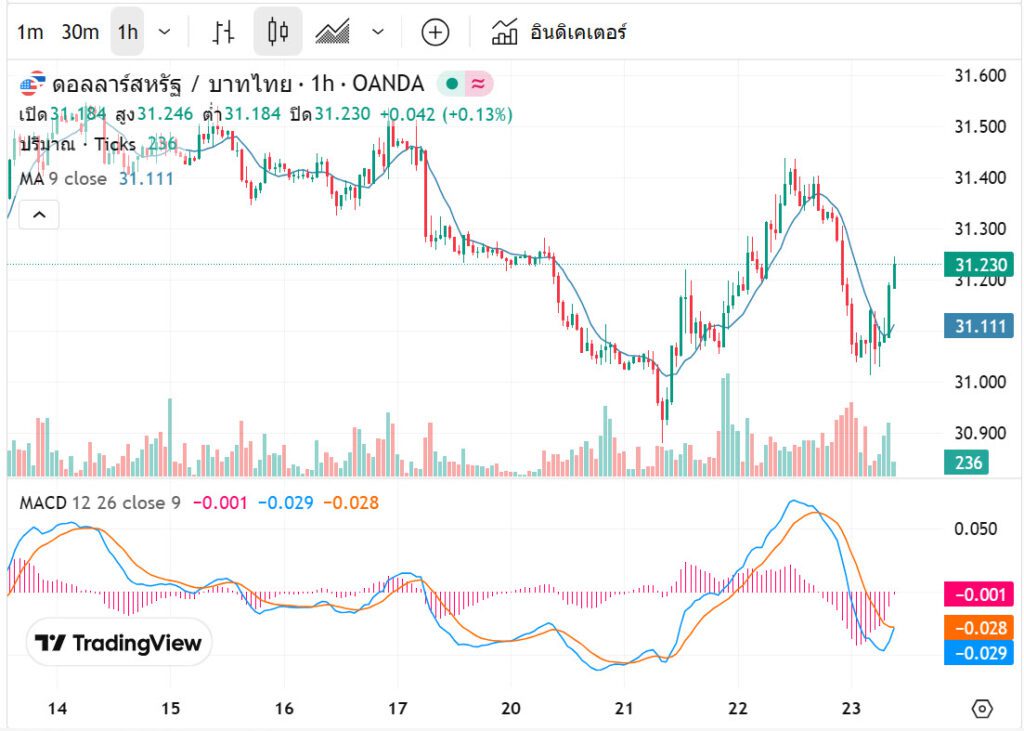Select the candlestick chart style icon
This screenshot has width=1024, height=731.
pyautogui.click(x=278, y=32)
